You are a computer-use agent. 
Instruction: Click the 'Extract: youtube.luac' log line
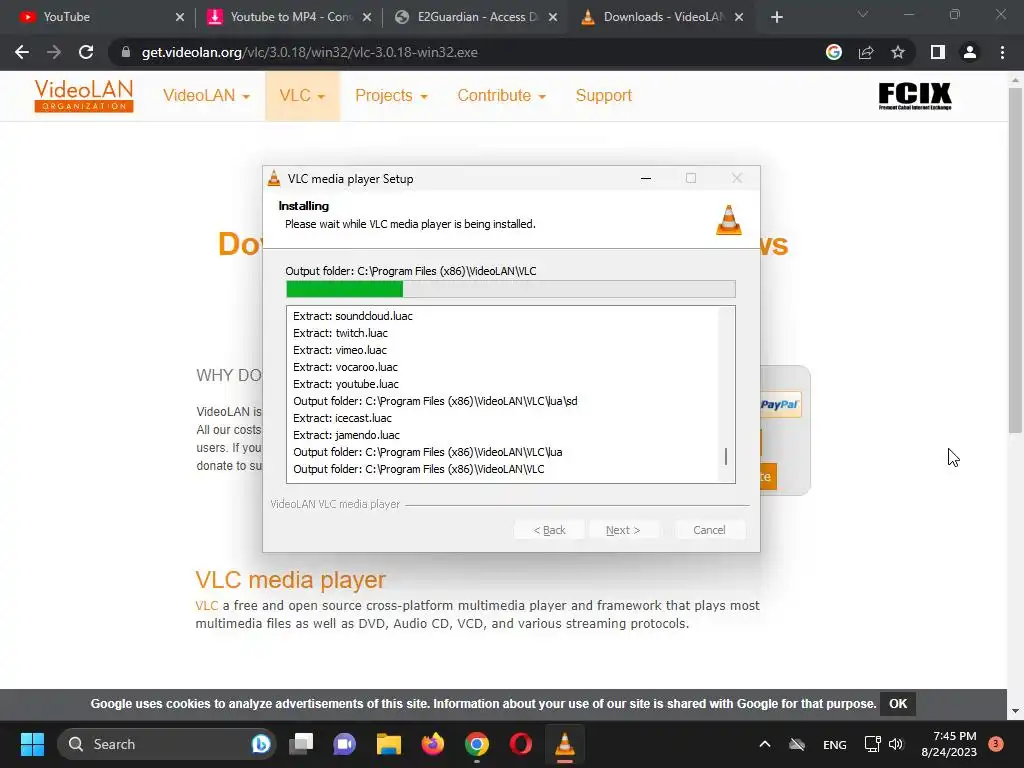point(345,384)
